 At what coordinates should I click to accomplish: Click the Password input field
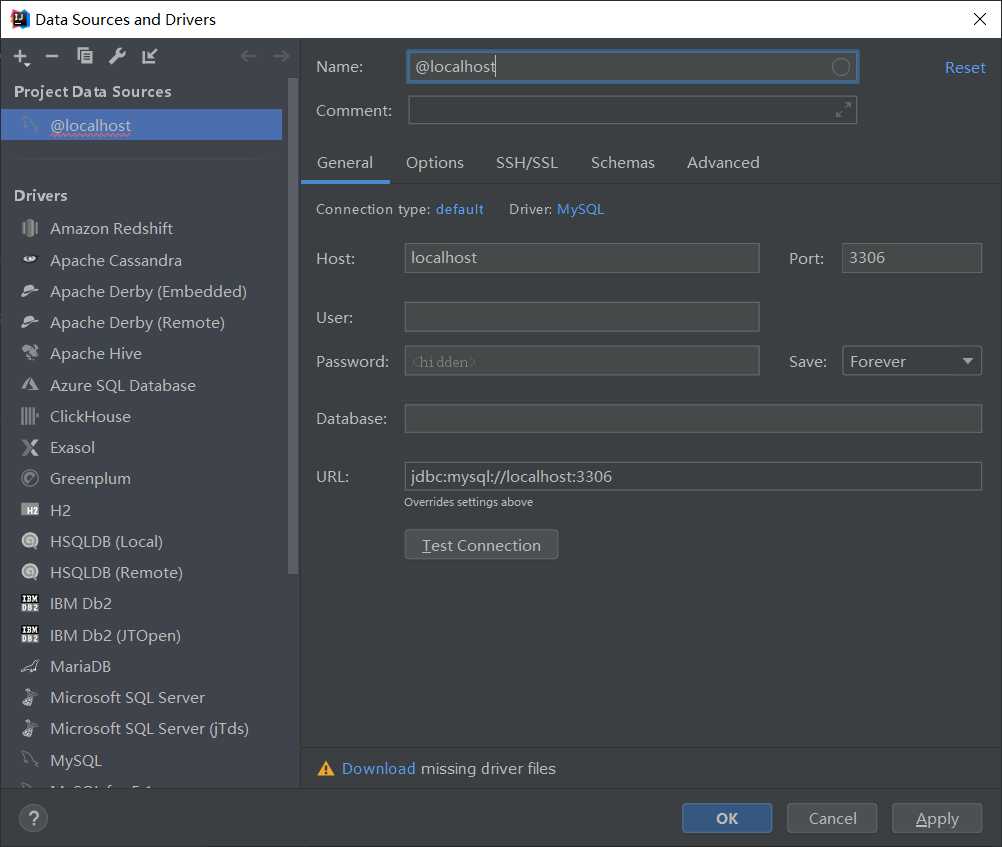tap(582, 361)
